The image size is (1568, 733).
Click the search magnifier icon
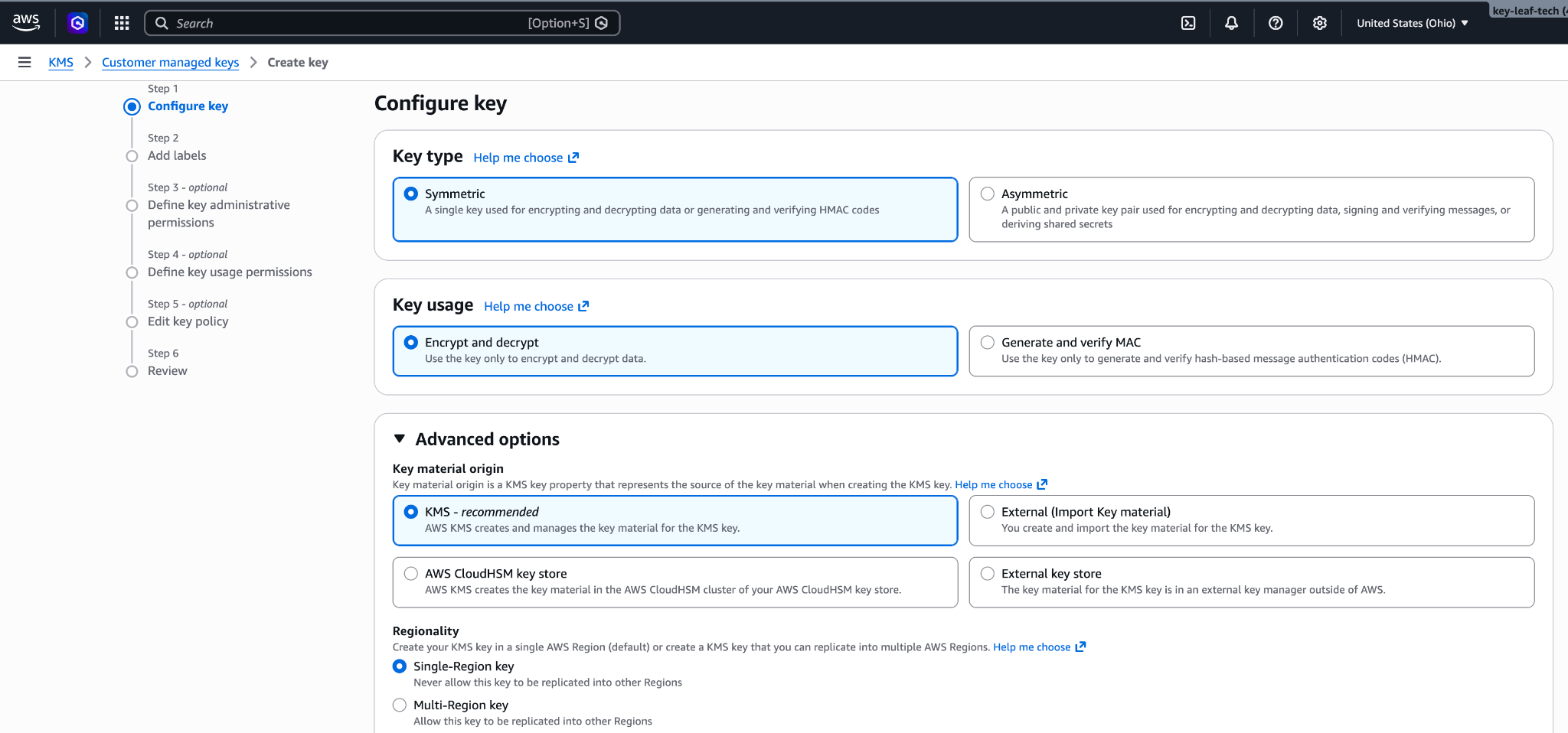click(162, 23)
